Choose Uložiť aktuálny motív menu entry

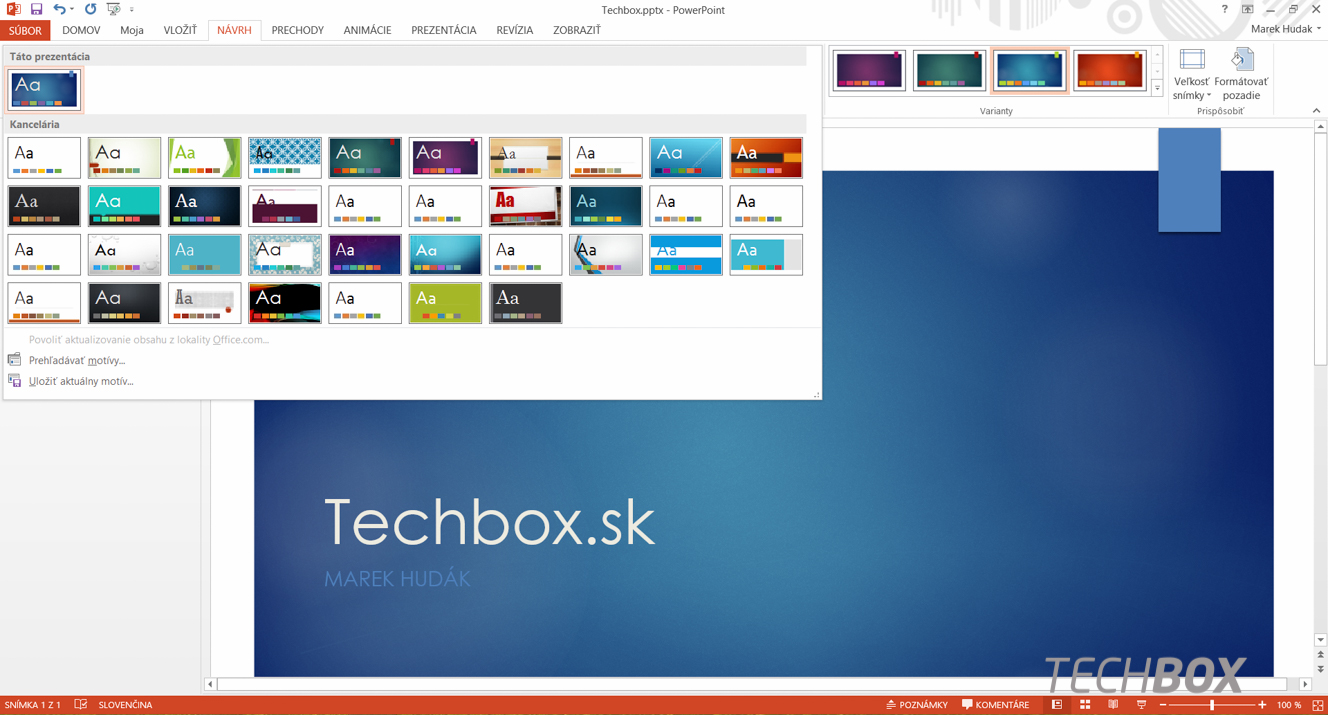(81, 381)
